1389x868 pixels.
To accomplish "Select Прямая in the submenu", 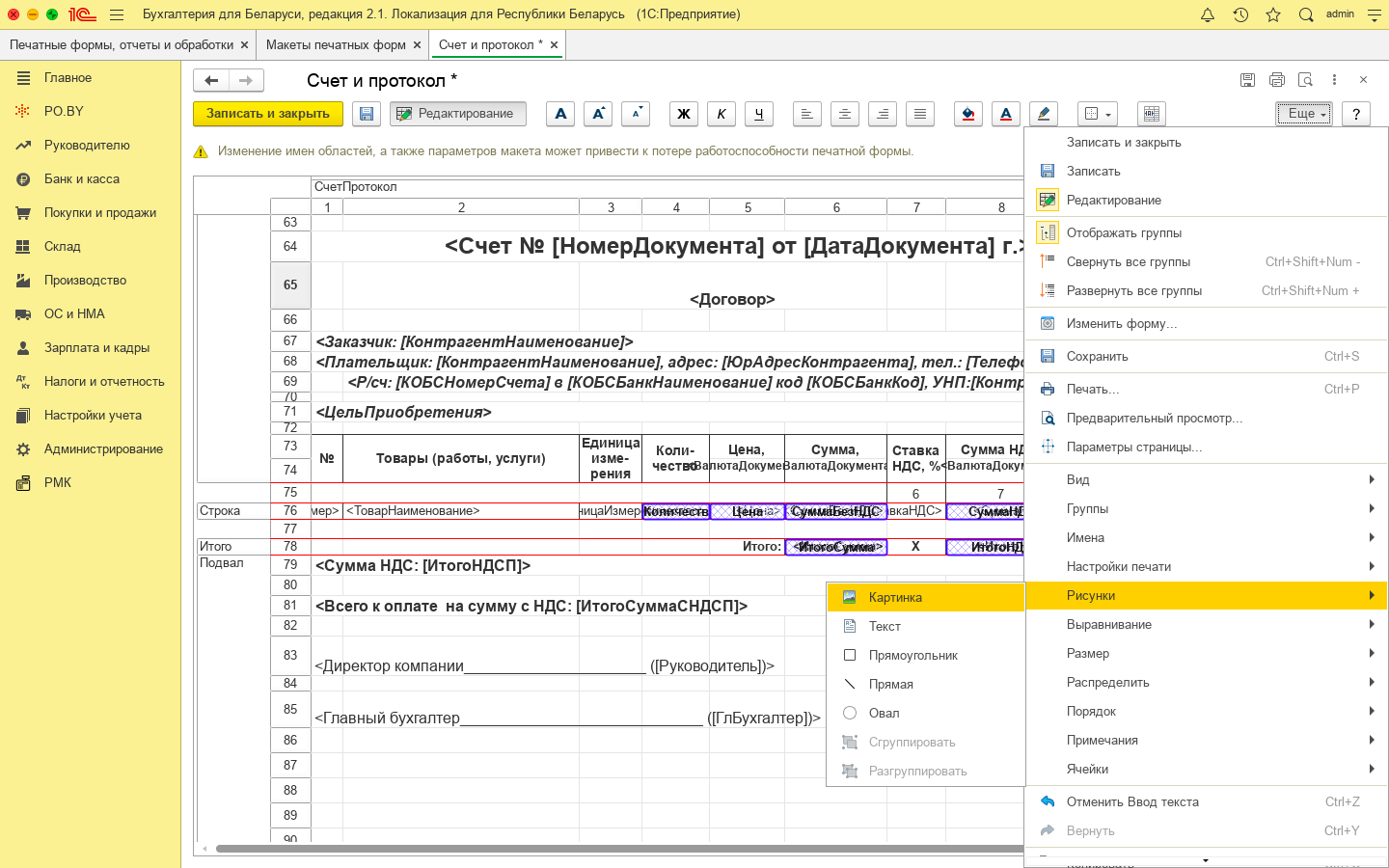I will (x=926, y=684).
